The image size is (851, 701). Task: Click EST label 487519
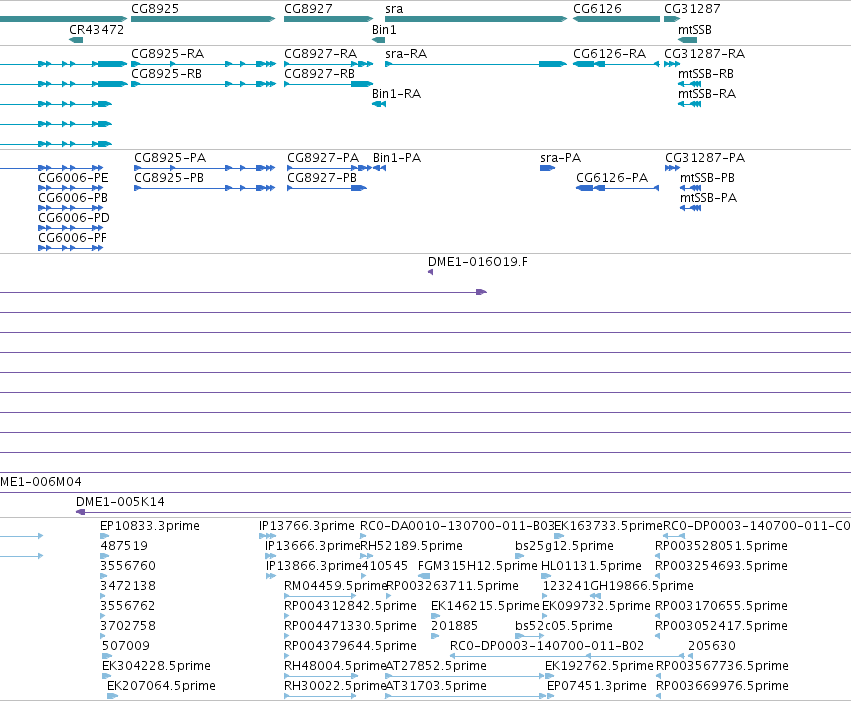click(x=124, y=546)
